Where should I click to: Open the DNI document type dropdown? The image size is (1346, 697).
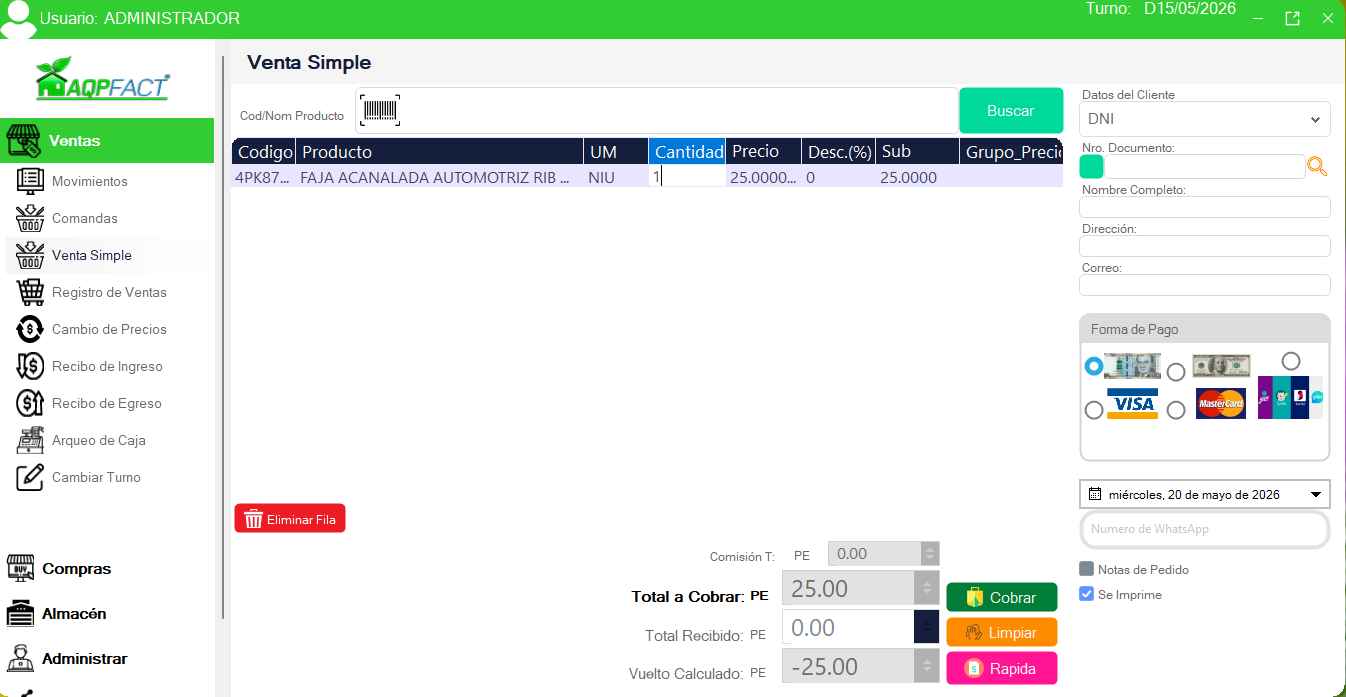(1205, 119)
